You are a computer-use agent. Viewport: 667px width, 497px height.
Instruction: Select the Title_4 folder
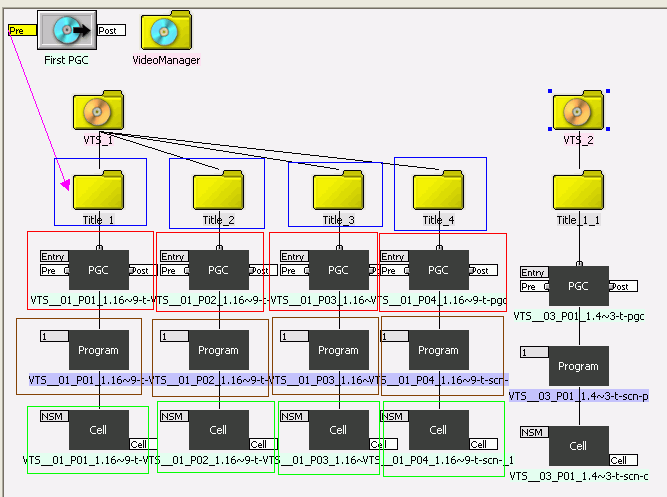(x=438, y=190)
